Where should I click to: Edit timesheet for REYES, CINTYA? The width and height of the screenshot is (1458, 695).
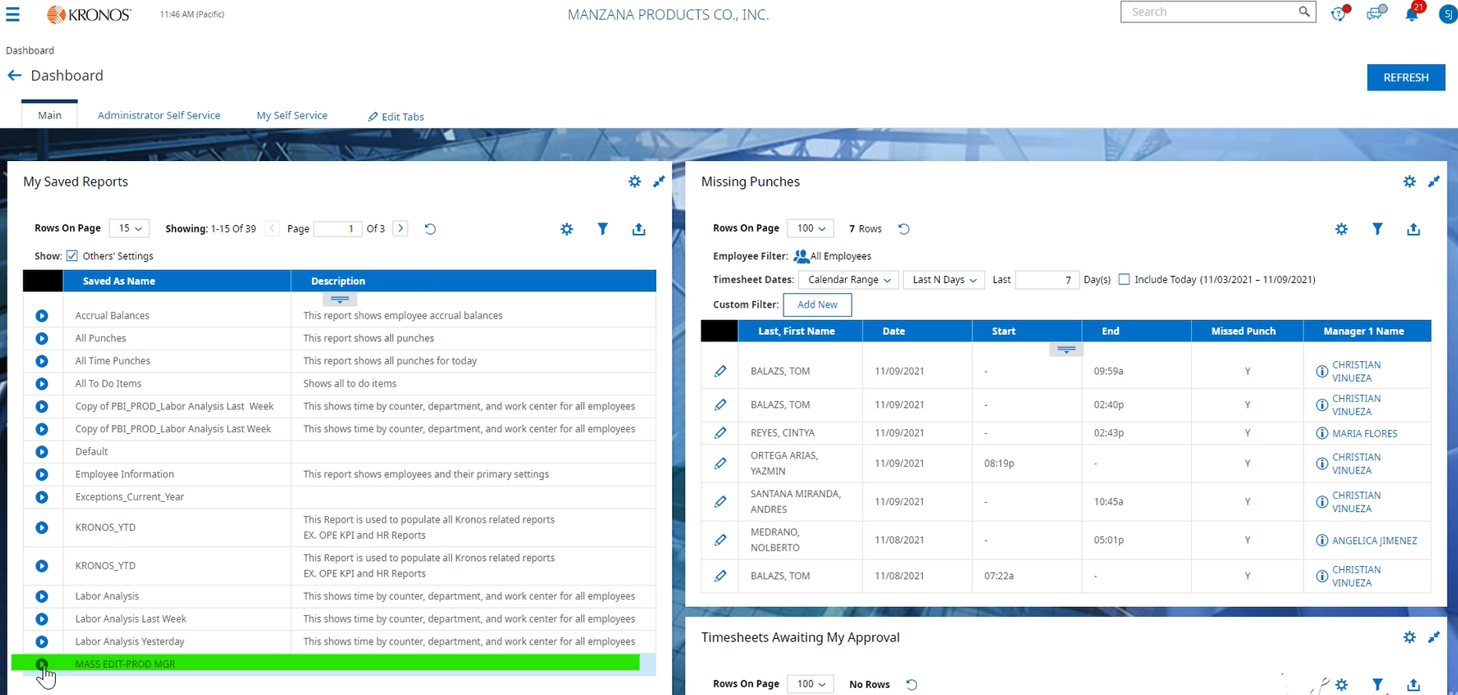coord(720,433)
